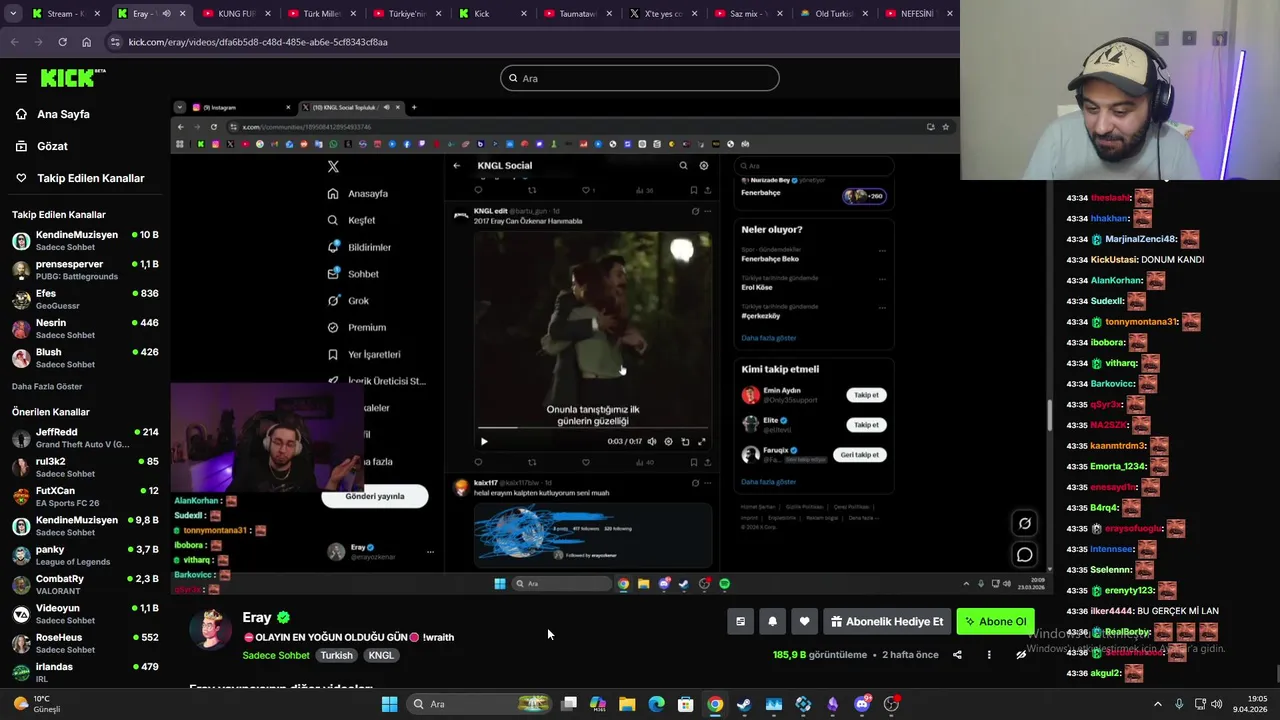Open RoseHeus channel

coord(85,643)
